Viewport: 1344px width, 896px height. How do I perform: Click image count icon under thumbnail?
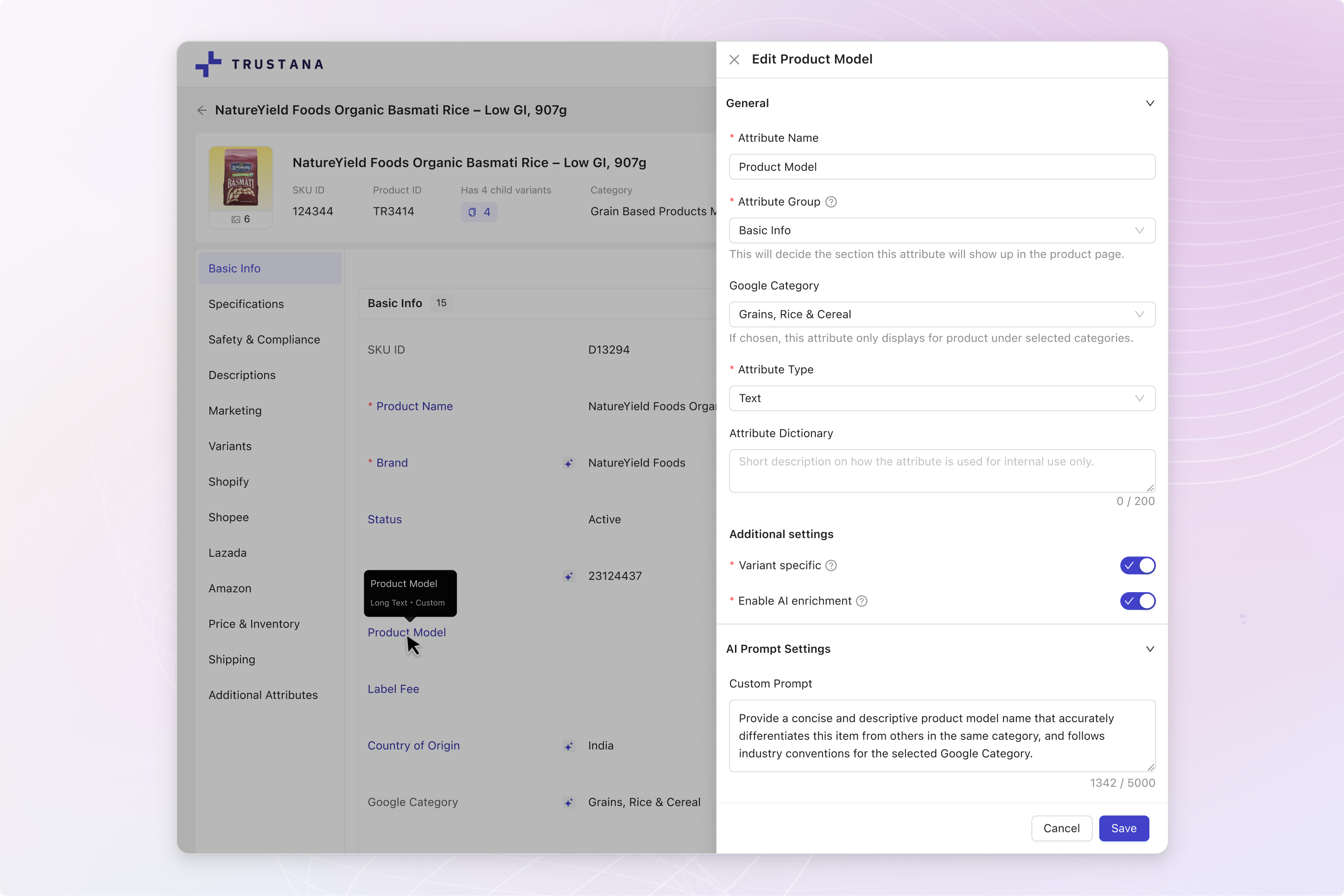[235, 220]
